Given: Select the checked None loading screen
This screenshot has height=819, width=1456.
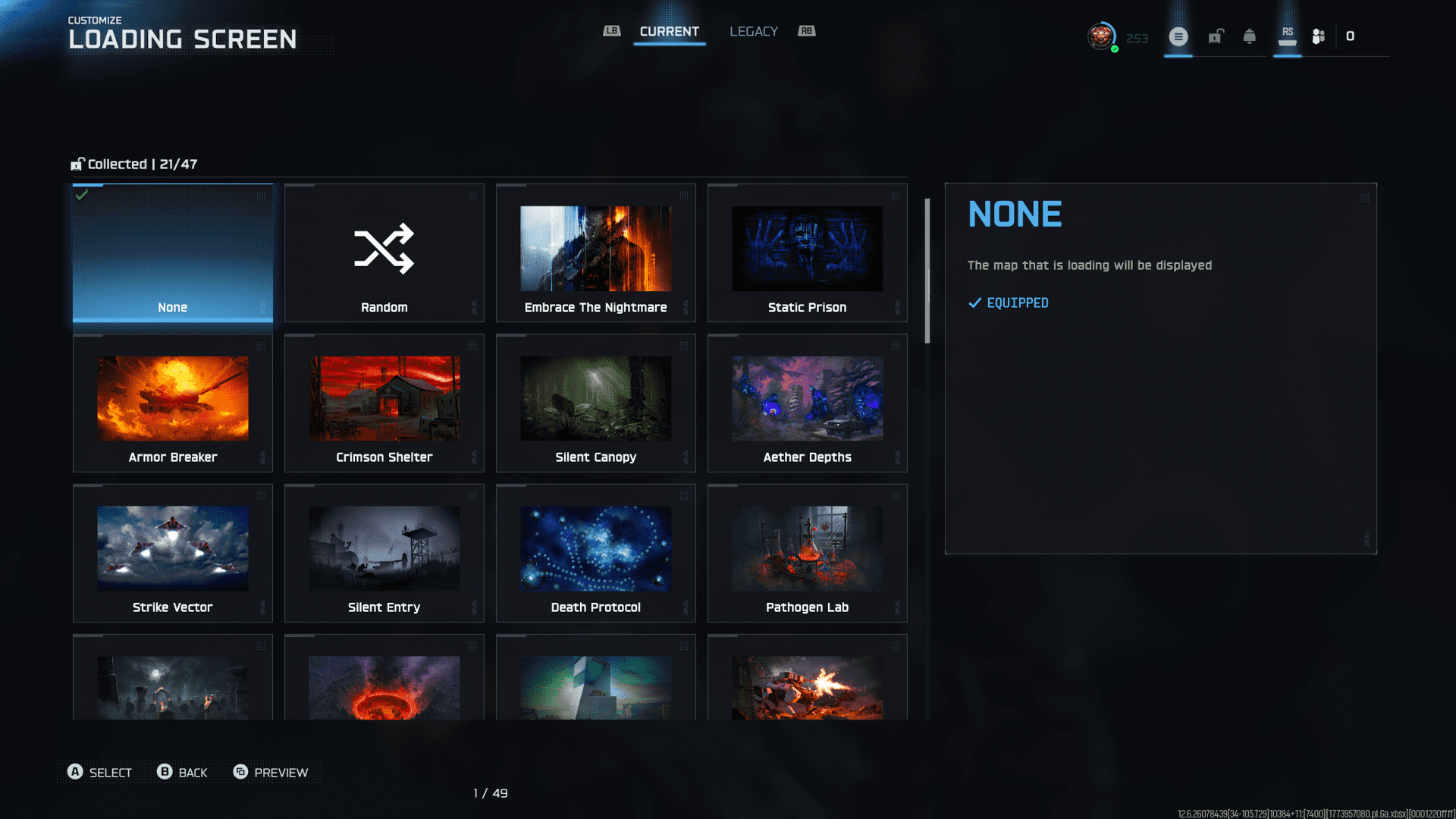Looking at the screenshot, I should [x=172, y=253].
